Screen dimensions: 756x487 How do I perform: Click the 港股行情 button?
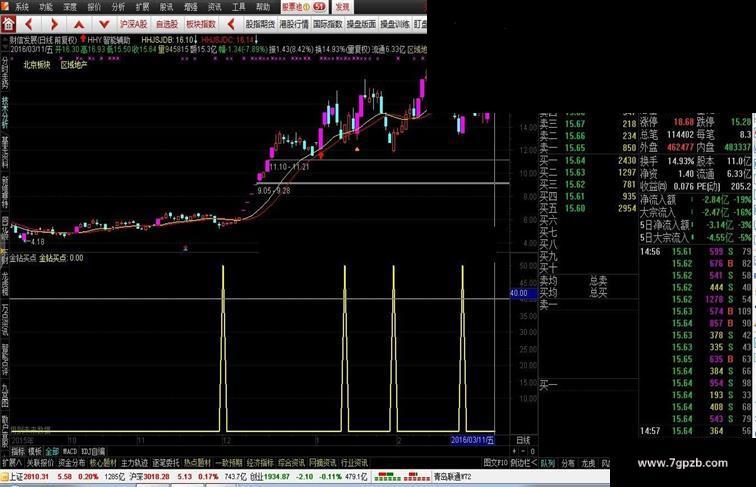coord(294,24)
